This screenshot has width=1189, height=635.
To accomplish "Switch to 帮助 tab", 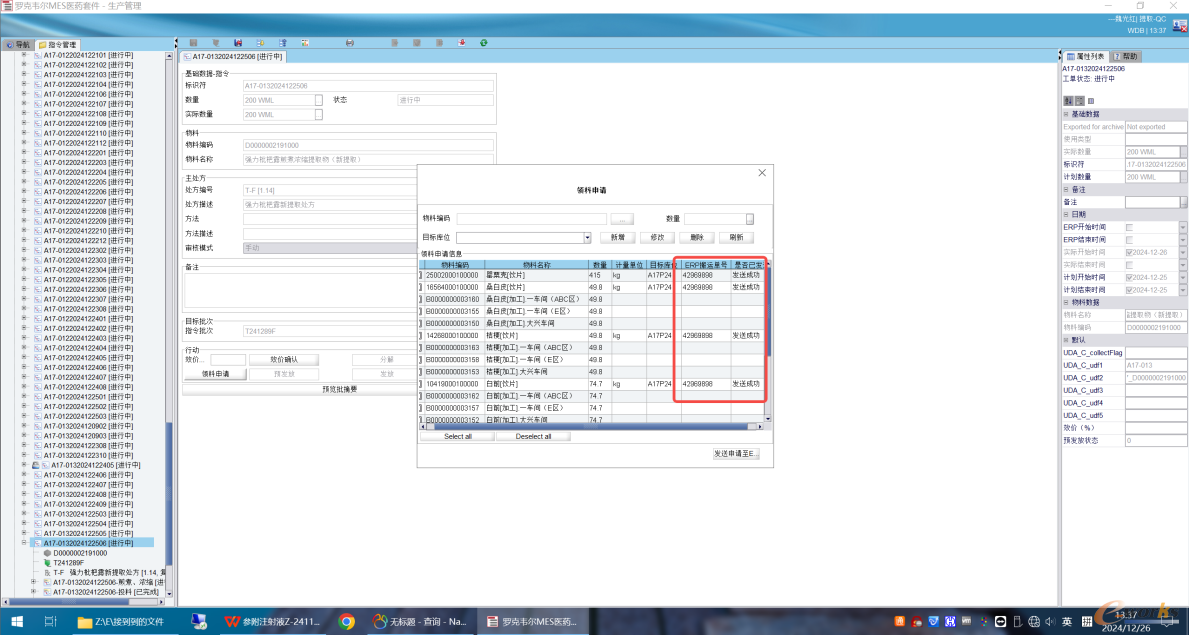I will click(1125, 56).
